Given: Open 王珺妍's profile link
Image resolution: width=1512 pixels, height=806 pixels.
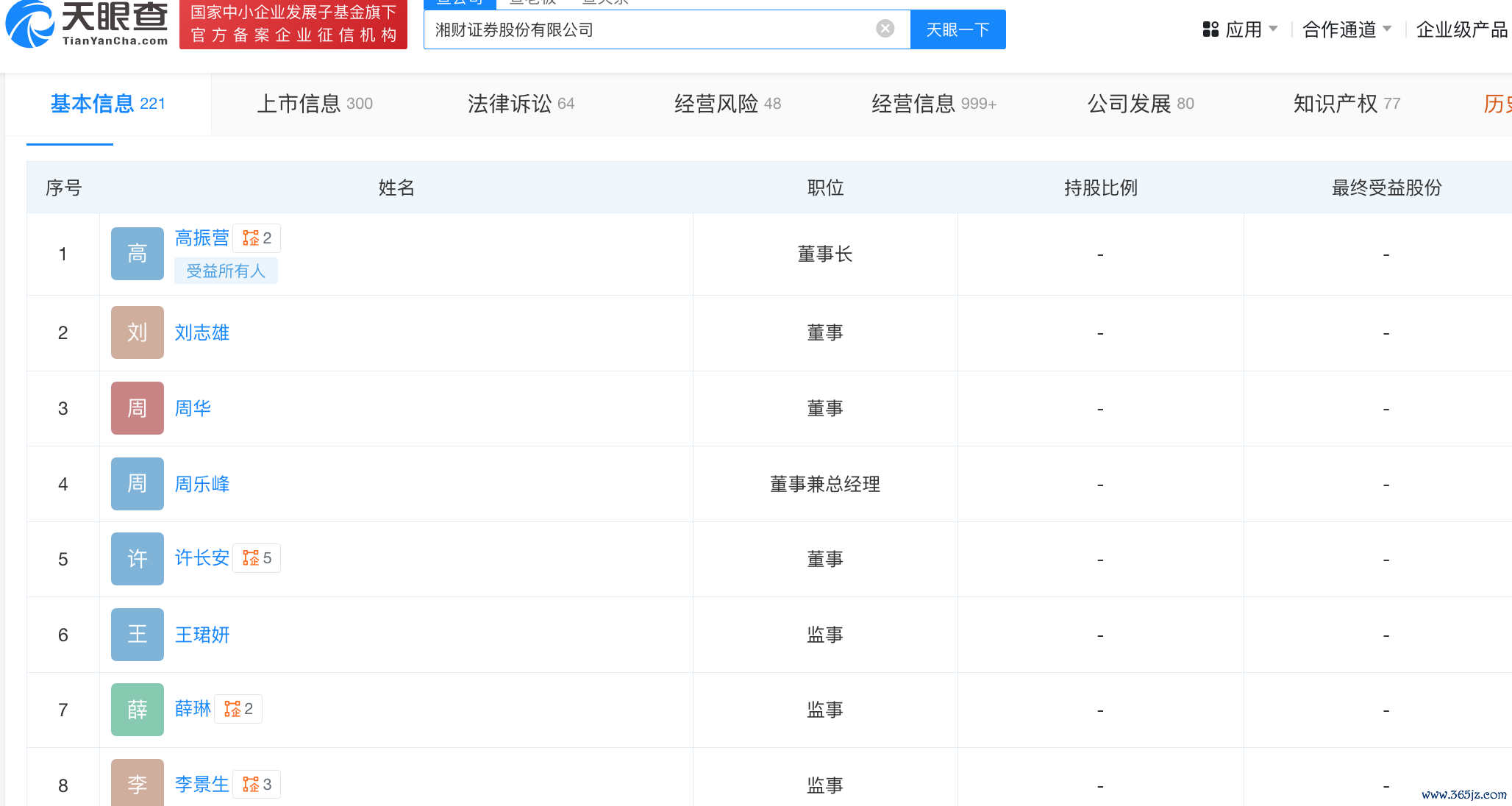Looking at the screenshot, I should point(202,635).
